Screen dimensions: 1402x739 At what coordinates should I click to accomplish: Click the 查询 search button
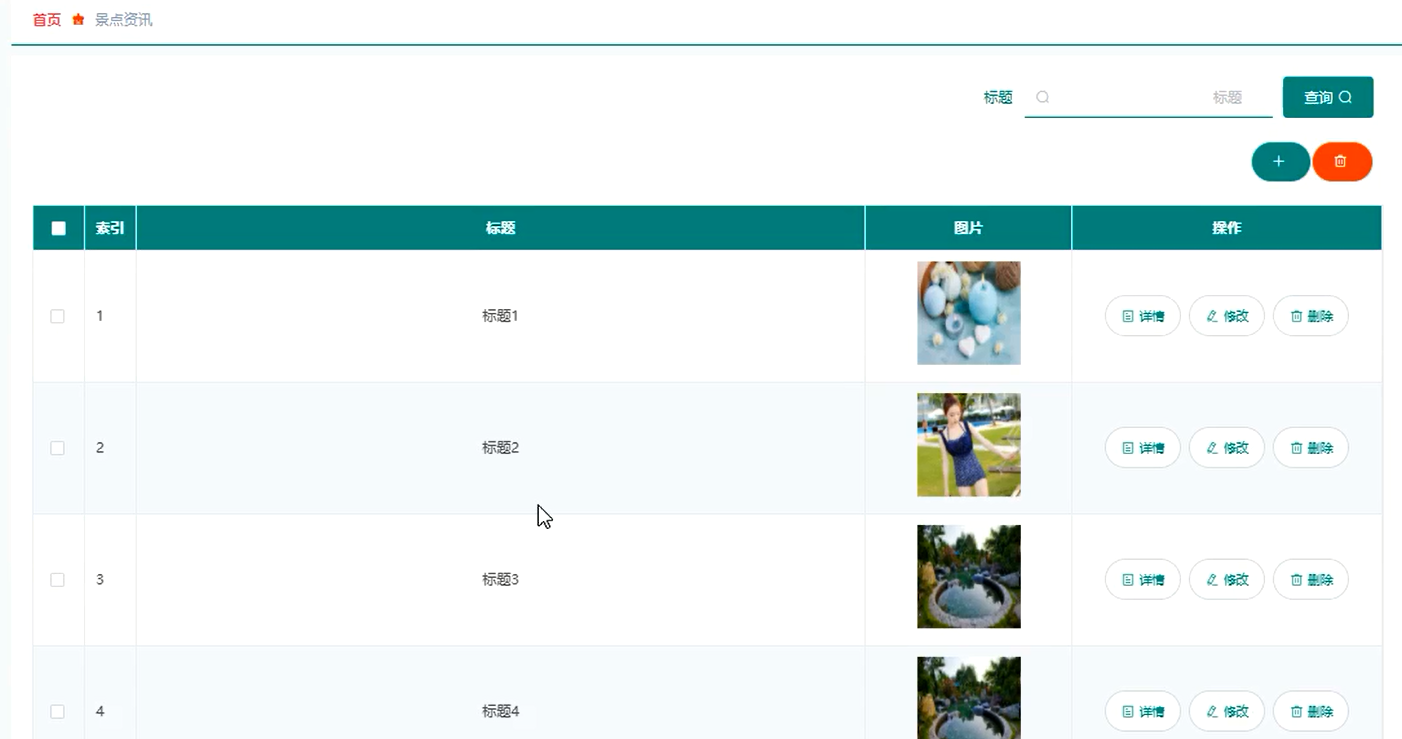[1328, 97]
